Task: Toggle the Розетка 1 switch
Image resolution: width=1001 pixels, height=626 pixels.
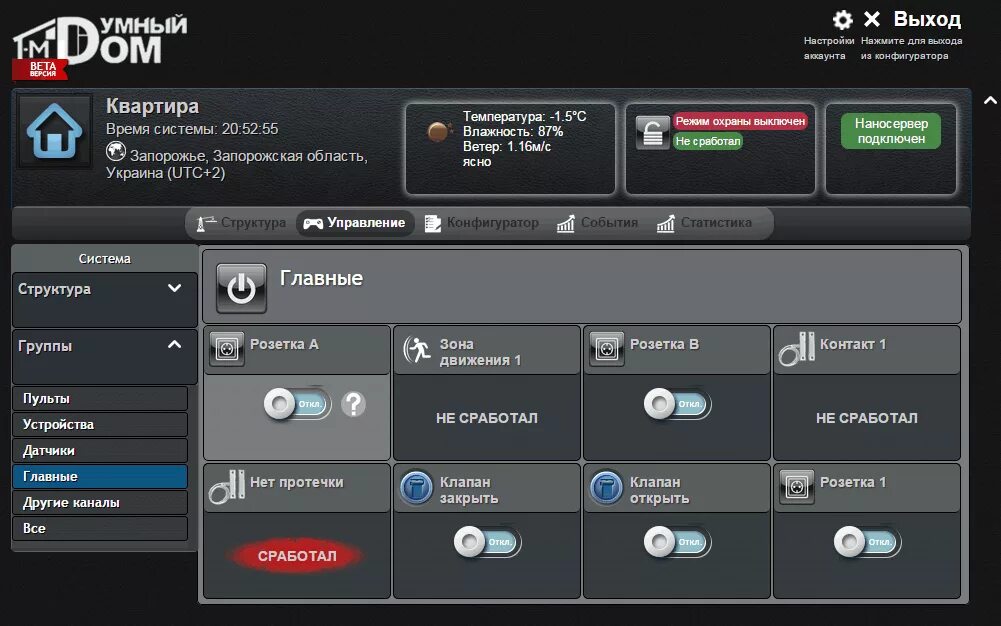Action: coord(868,542)
